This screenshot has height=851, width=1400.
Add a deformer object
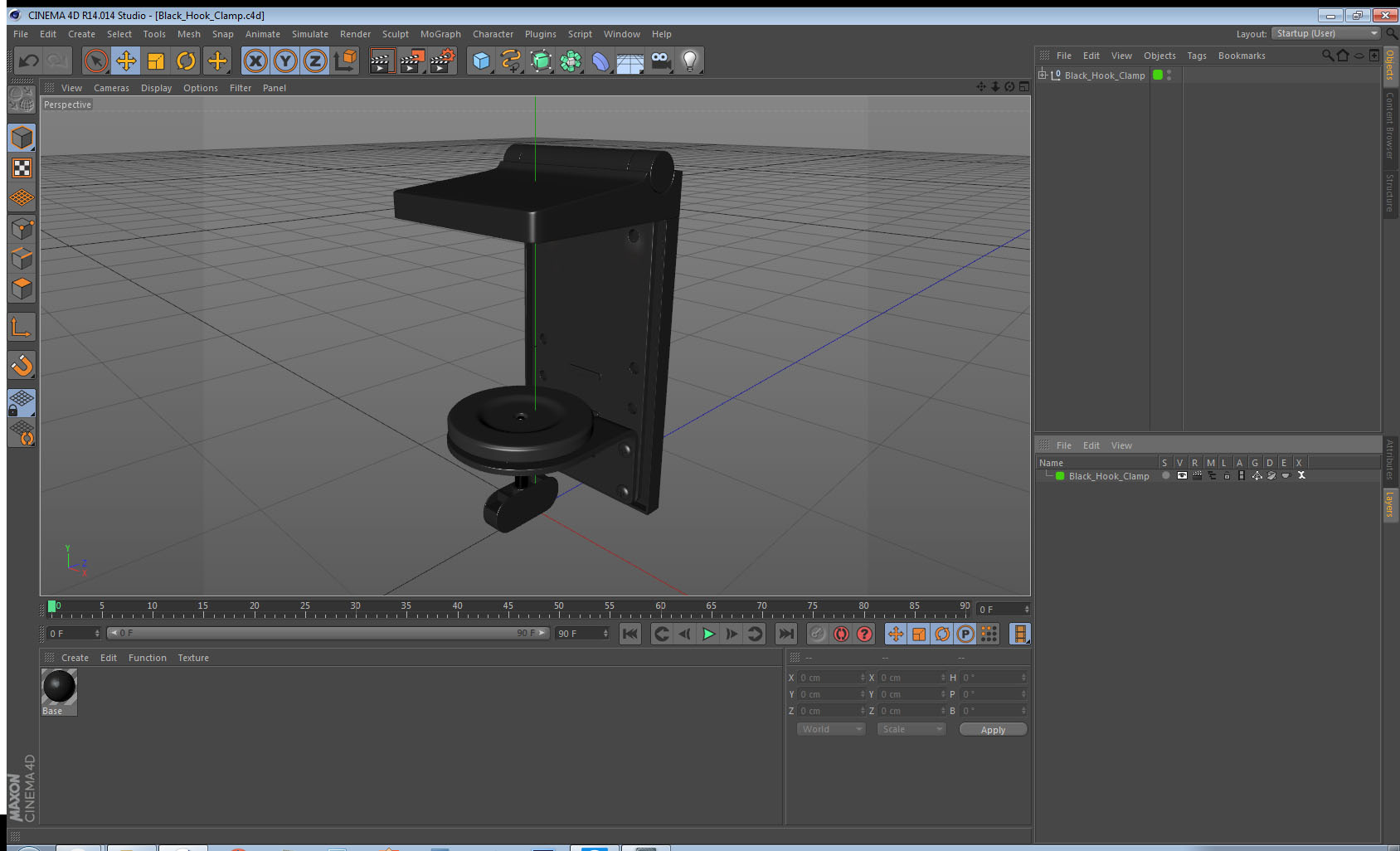click(600, 61)
